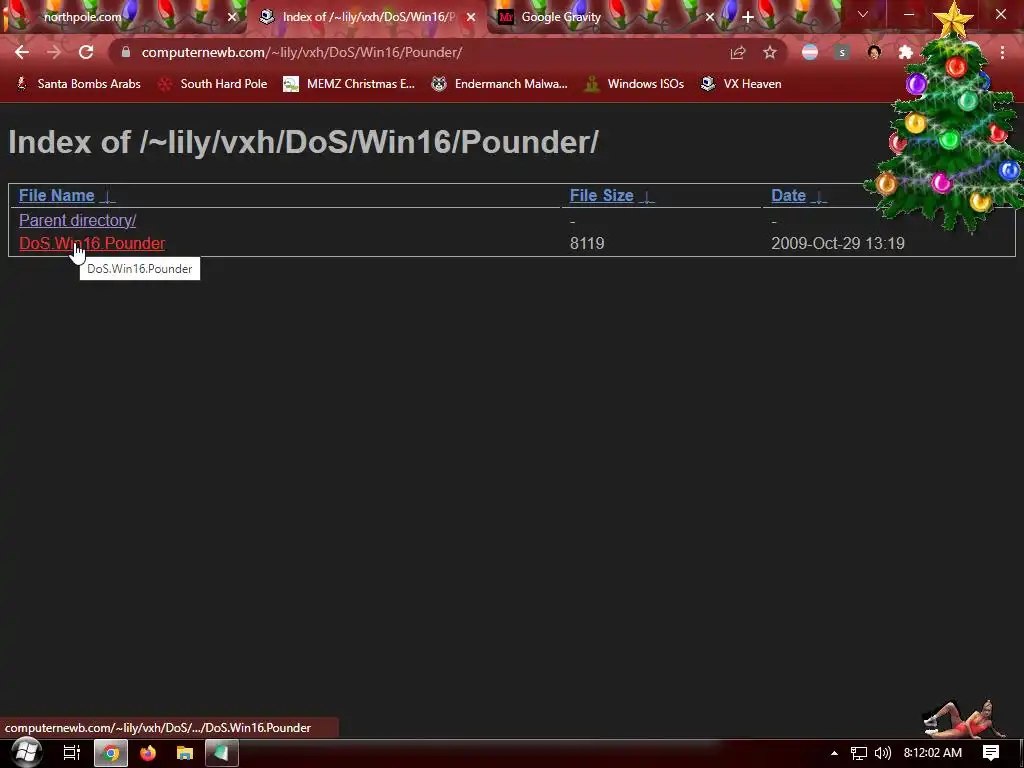Close the Index of Pounder tab
Screen dimensions: 1024x768
471,17
